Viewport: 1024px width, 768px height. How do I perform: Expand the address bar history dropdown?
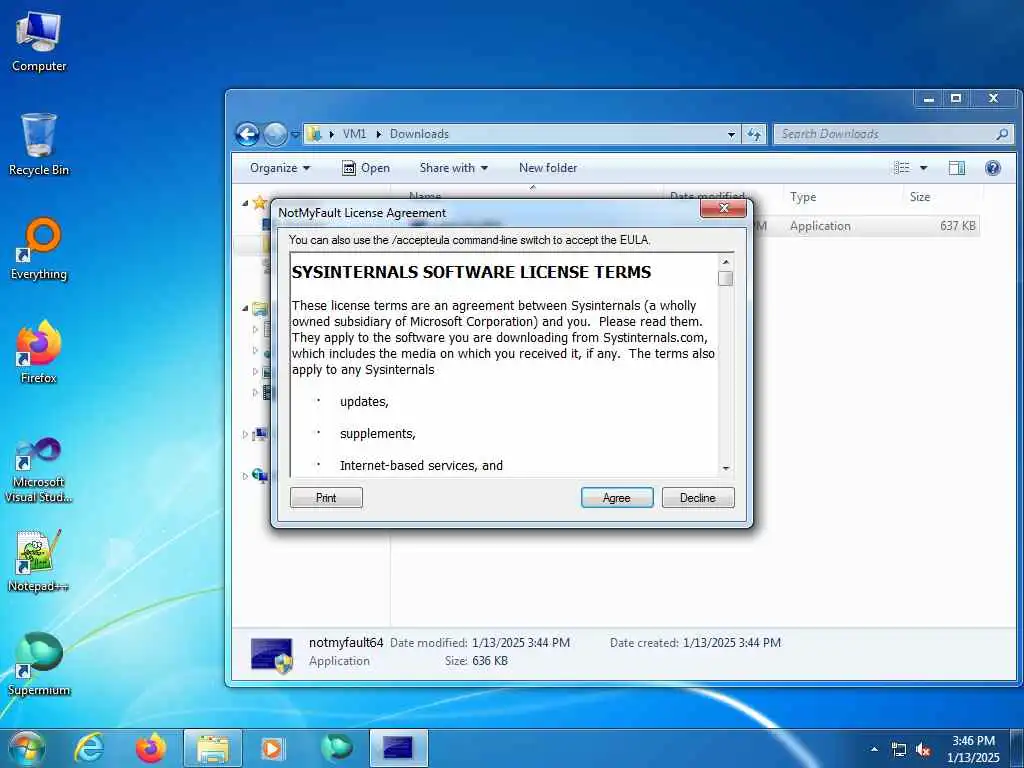(731, 134)
